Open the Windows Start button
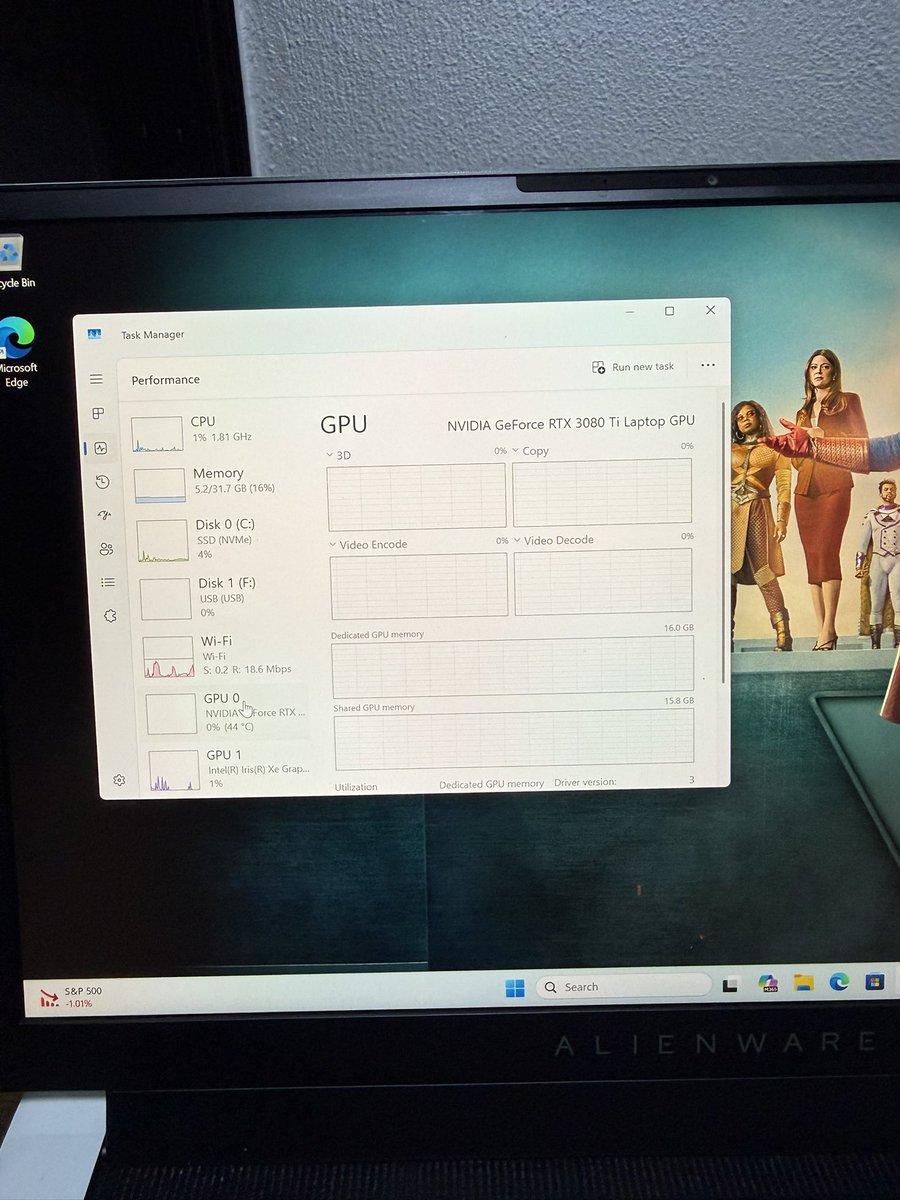Image resolution: width=900 pixels, height=1200 pixels. pos(515,988)
